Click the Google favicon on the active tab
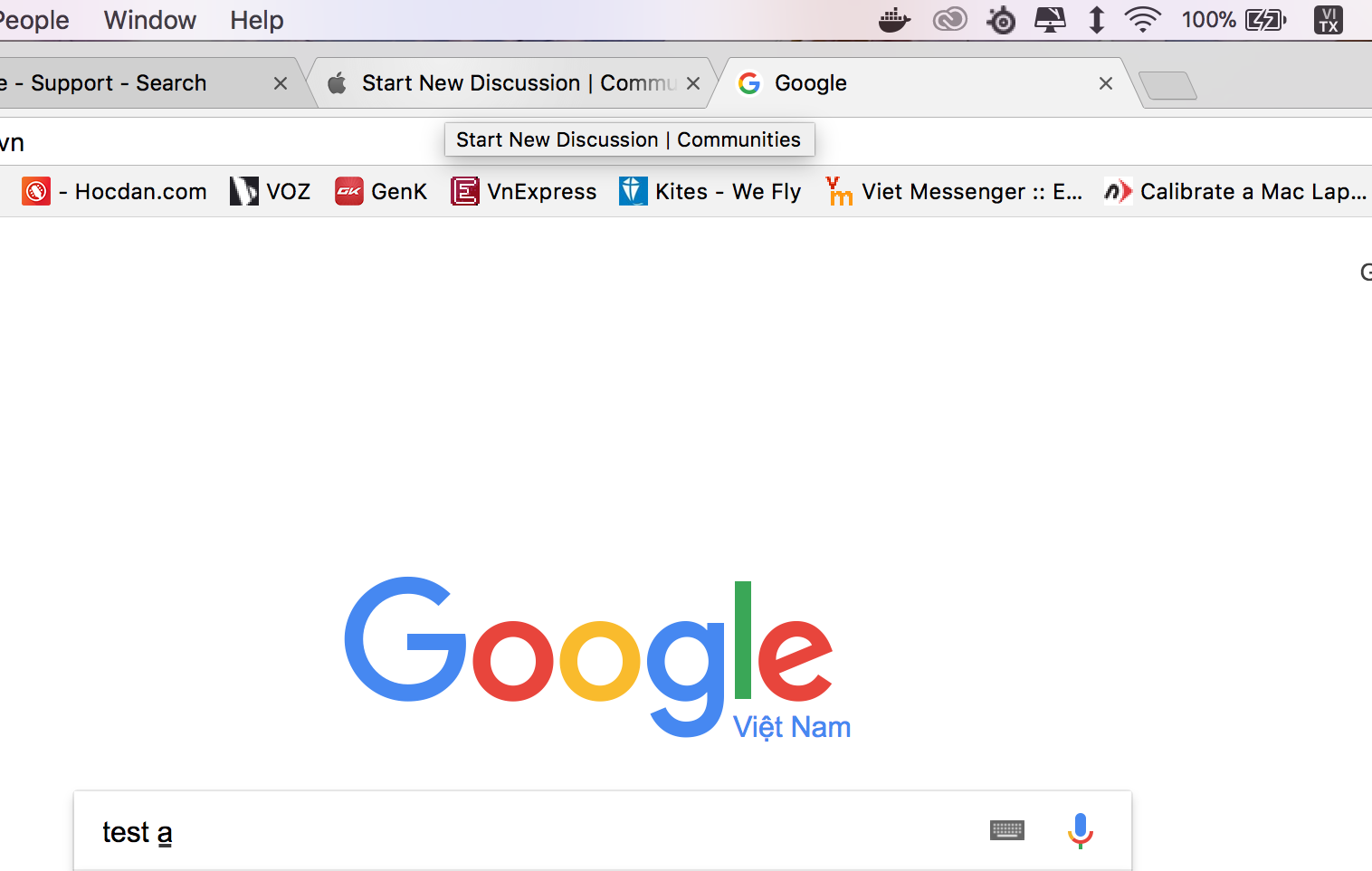 tap(749, 83)
